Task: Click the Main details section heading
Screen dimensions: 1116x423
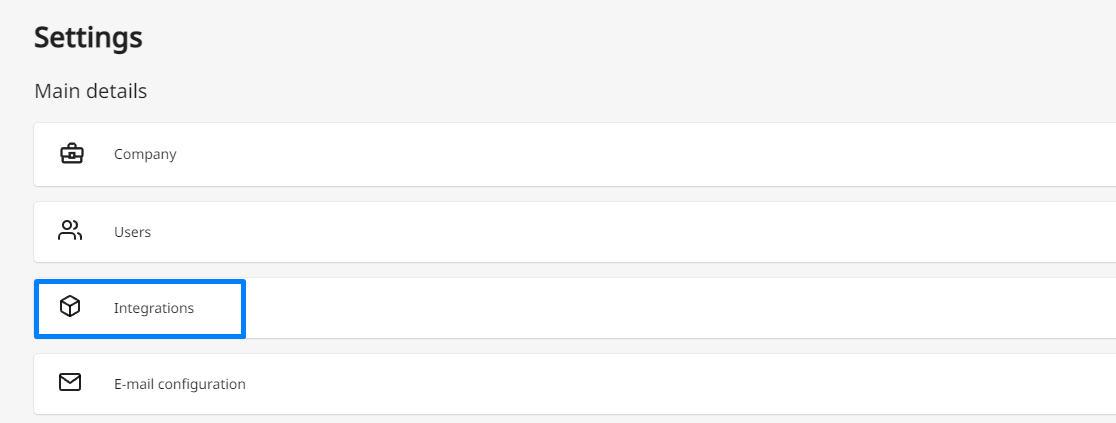Action: pos(90,91)
